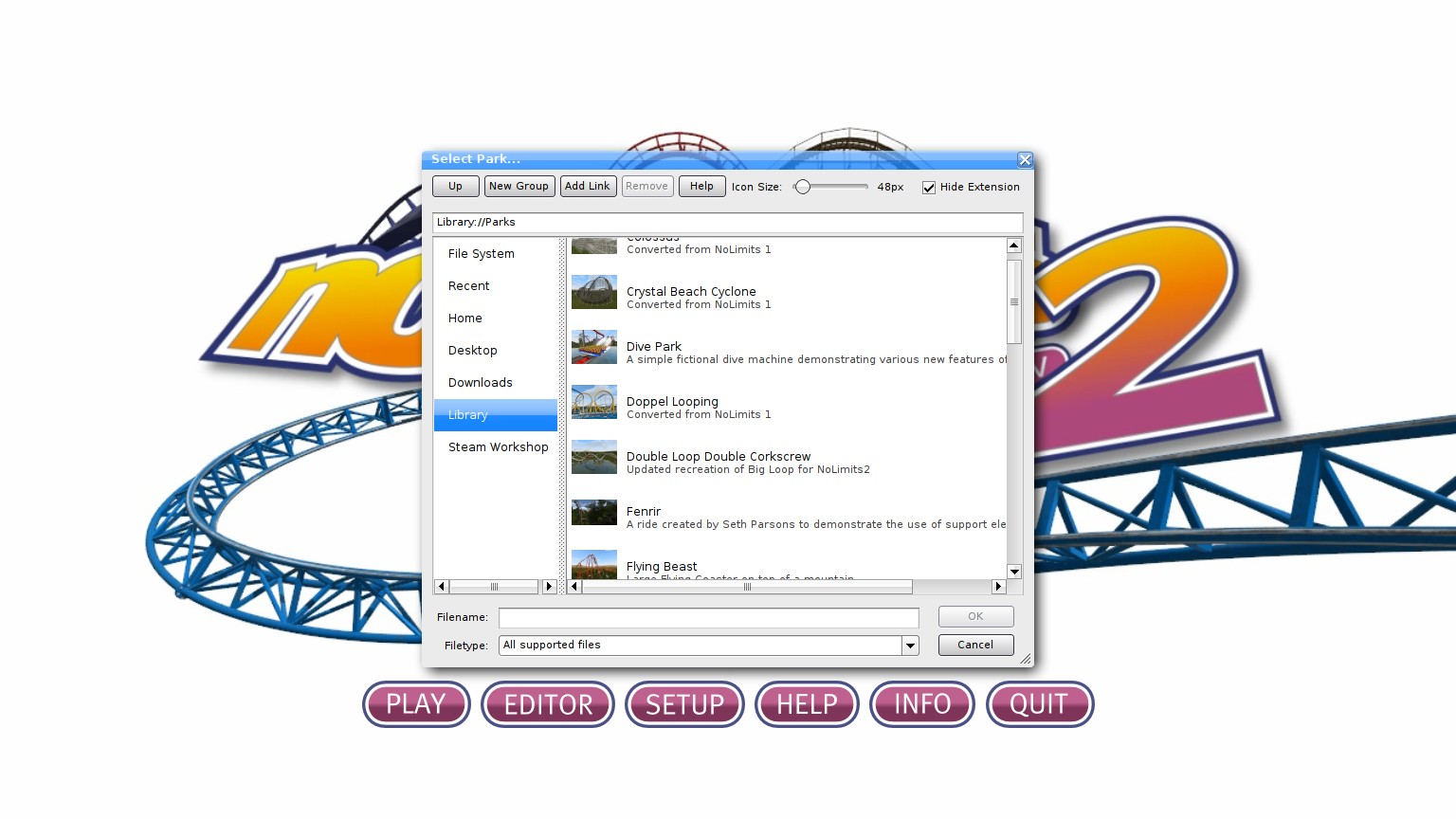Image resolution: width=1456 pixels, height=819 pixels.
Task: Click the sidebar horizontal scrollbar thumb
Action: 494,587
